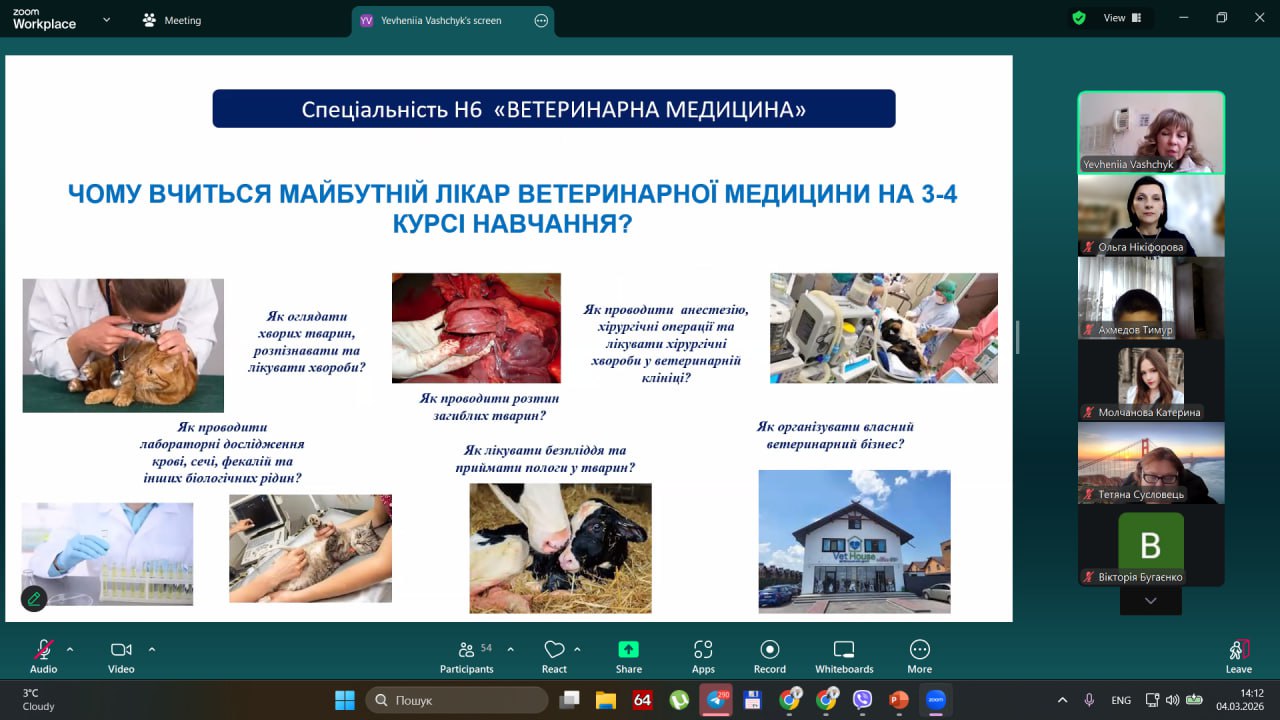Start recording with the Record button

tap(769, 655)
